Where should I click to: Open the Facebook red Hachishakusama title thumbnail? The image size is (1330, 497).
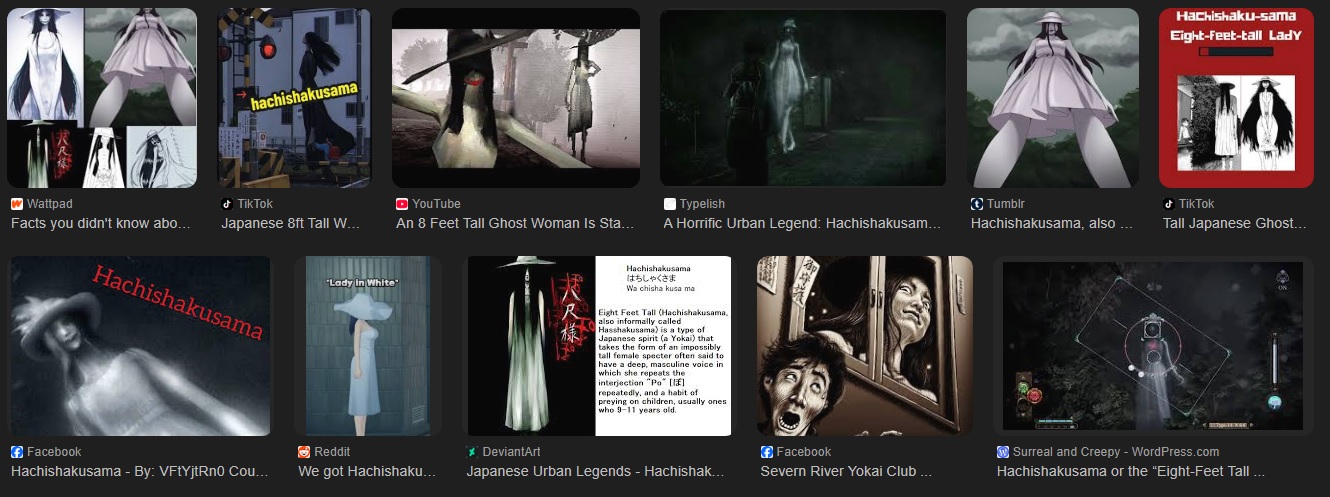(x=140, y=346)
